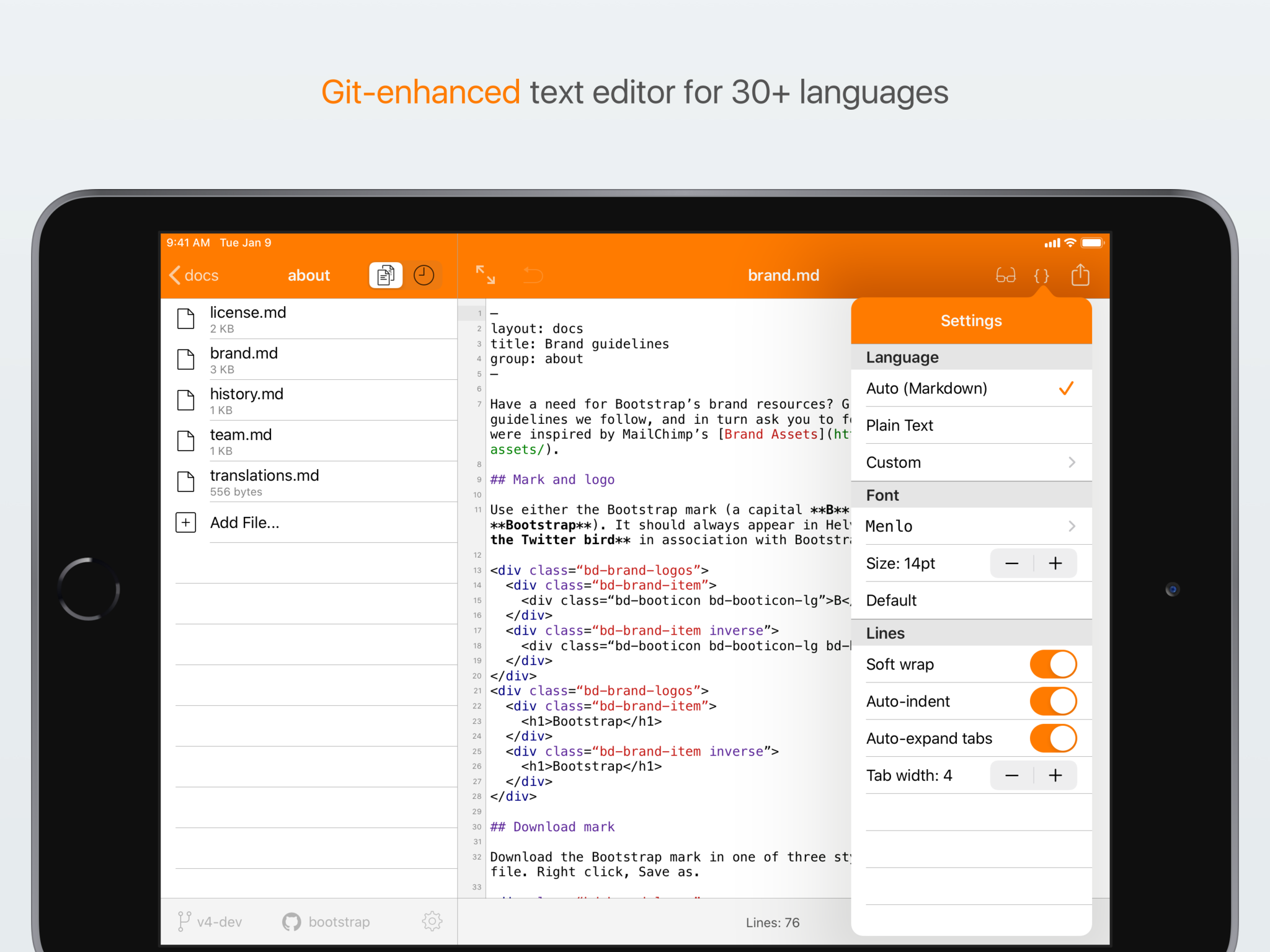Screen dimensions: 1270x952
Task: Open the gear settings in bottom bar
Action: [x=432, y=922]
